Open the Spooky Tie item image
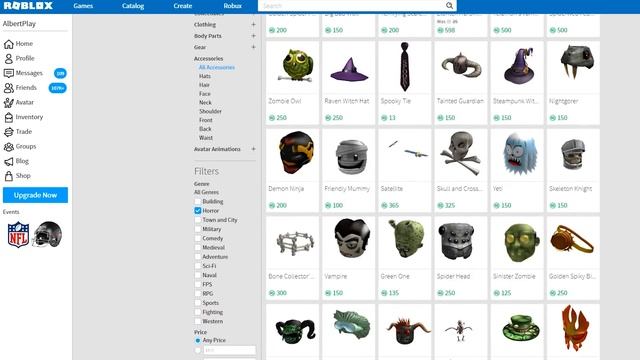 (404, 67)
